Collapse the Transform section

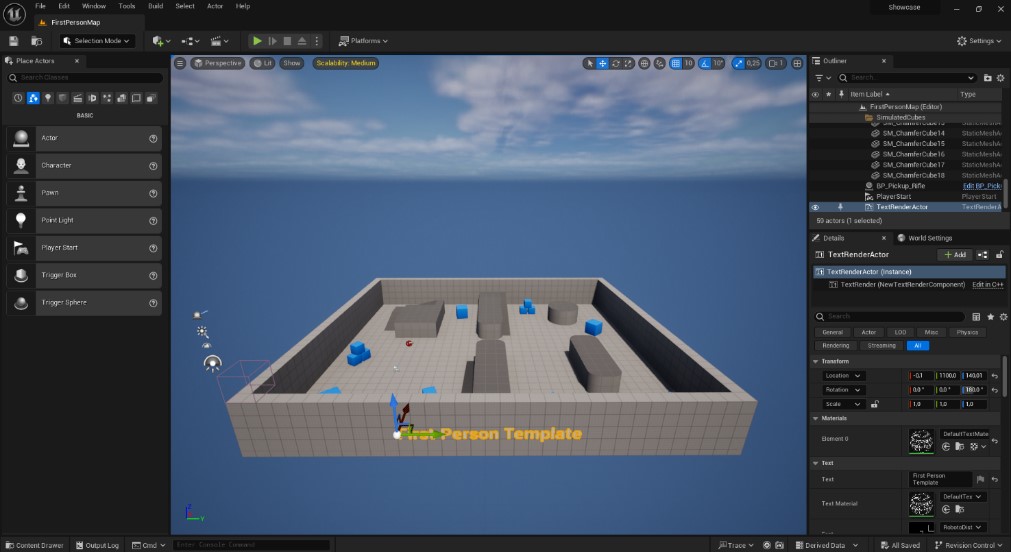point(816,362)
